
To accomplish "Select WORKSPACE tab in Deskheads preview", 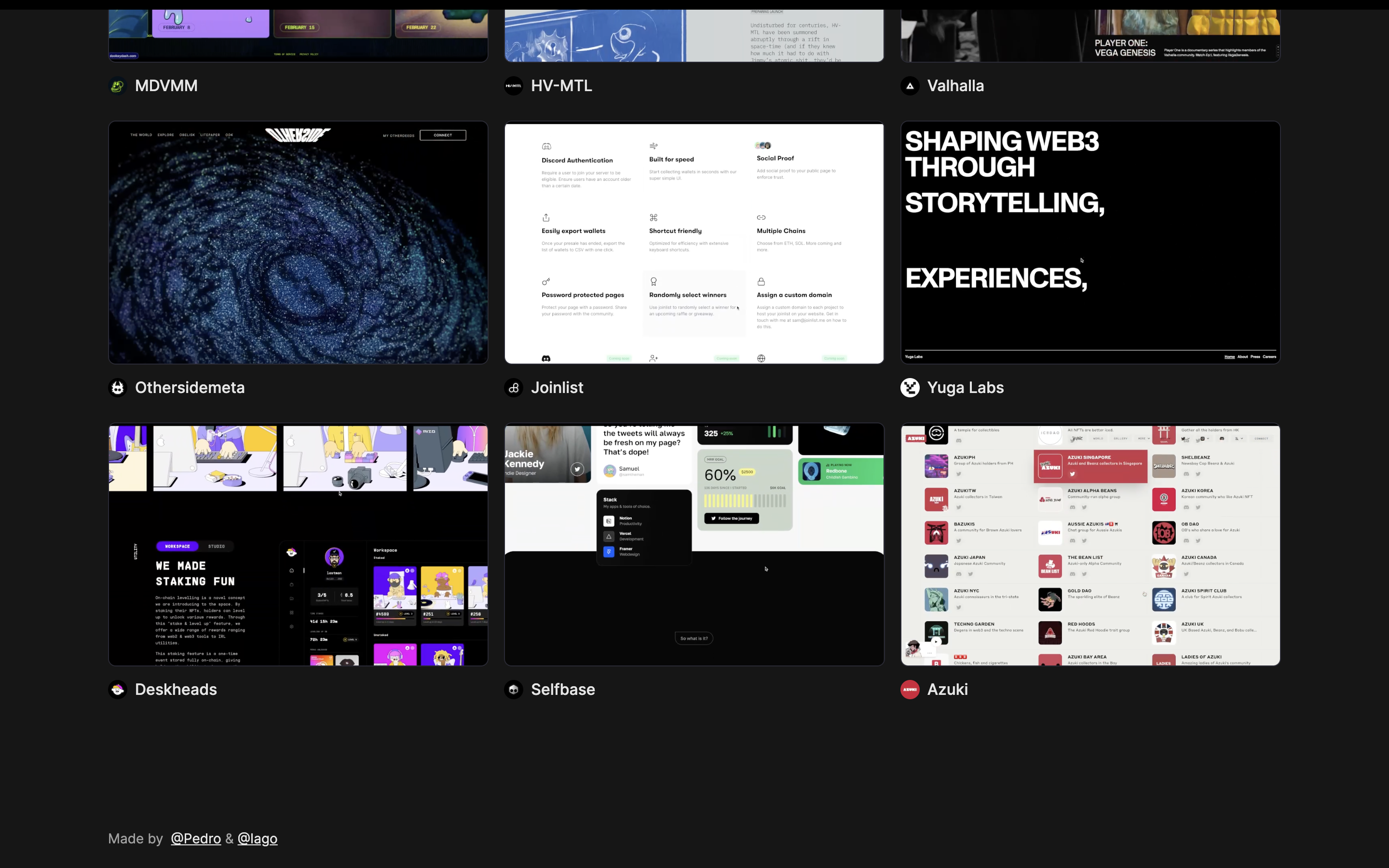I will point(177,546).
